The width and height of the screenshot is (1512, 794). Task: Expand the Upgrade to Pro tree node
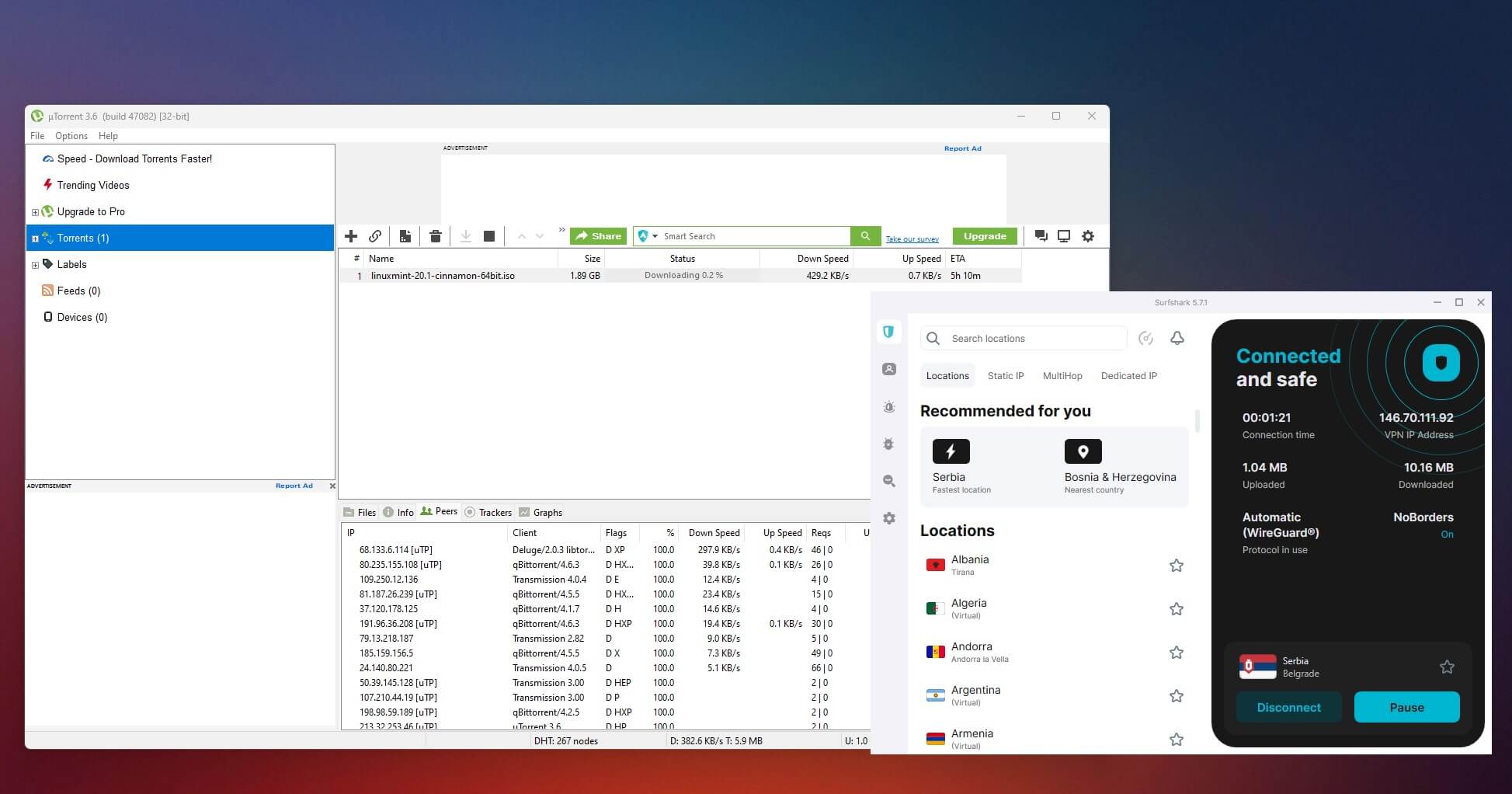pos(35,212)
